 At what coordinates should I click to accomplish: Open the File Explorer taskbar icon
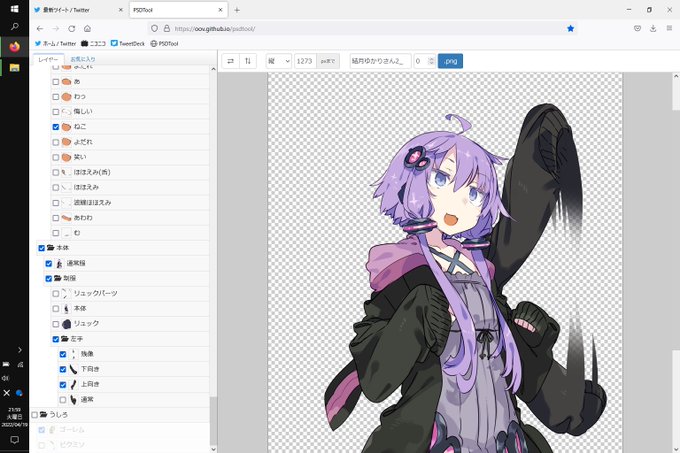tap(14, 67)
